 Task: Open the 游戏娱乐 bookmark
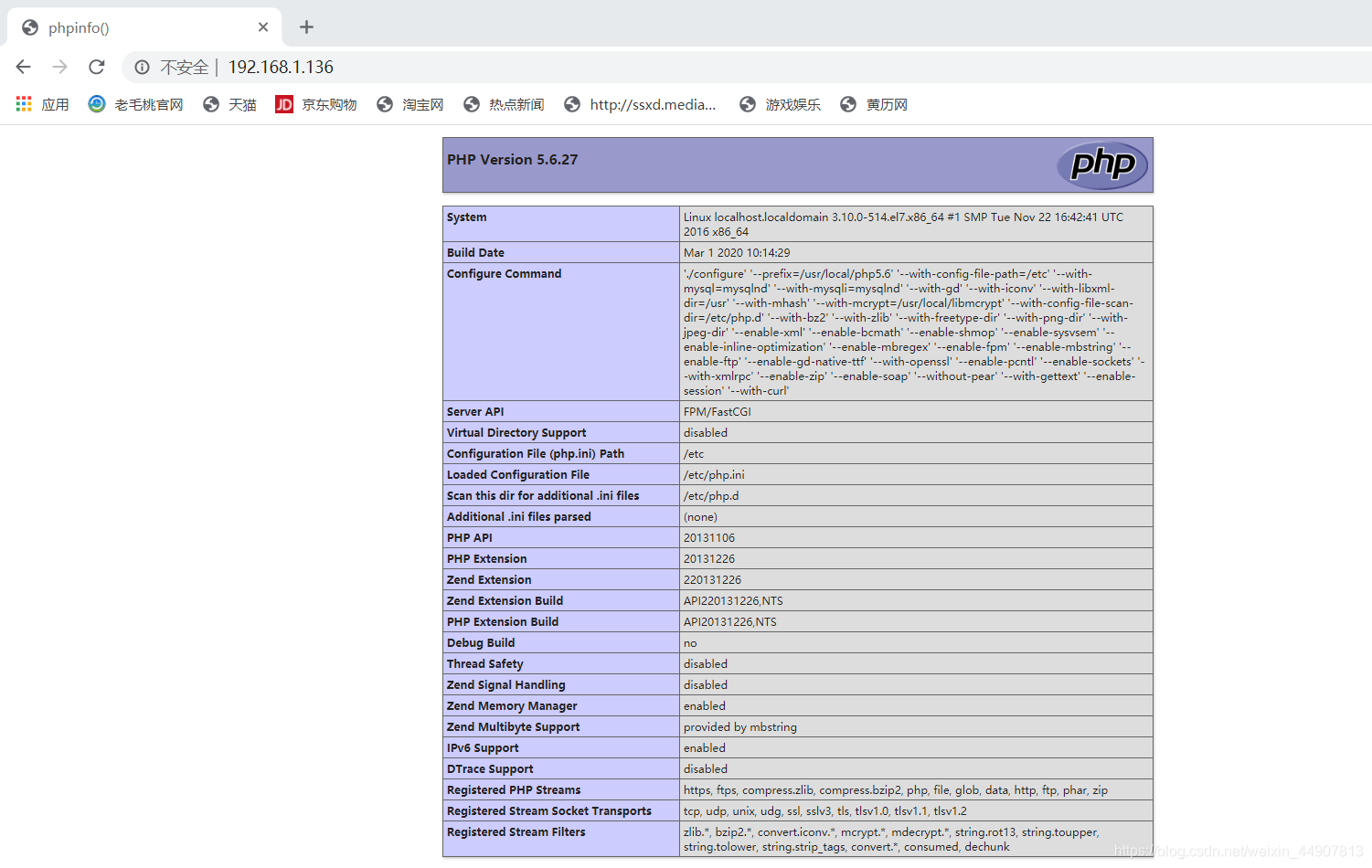point(780,104)
